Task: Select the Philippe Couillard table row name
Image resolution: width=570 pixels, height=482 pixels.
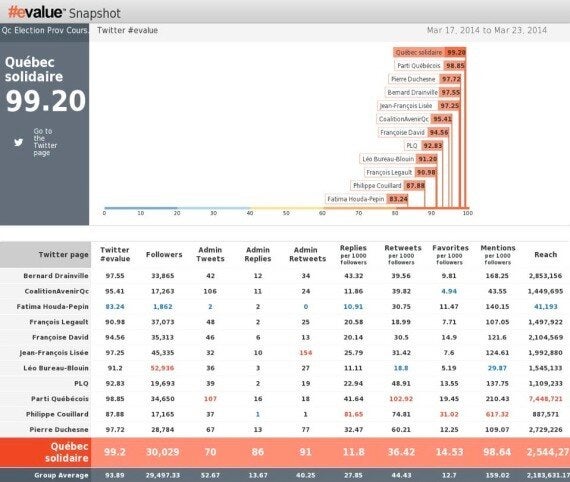Action: click(x=57, y=414)
